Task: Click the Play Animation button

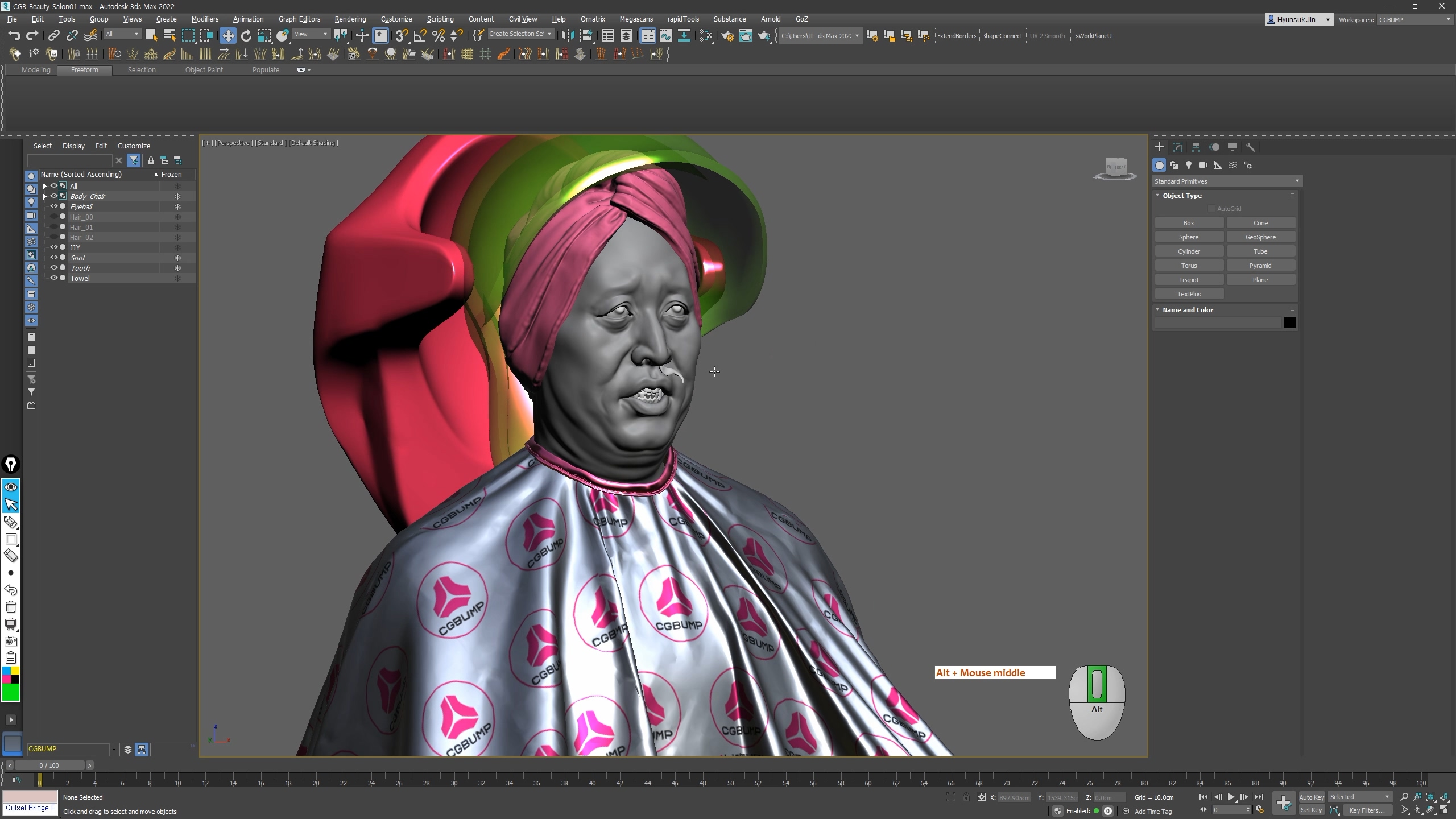Action: pyautogui.click(x=1231, y=797)
